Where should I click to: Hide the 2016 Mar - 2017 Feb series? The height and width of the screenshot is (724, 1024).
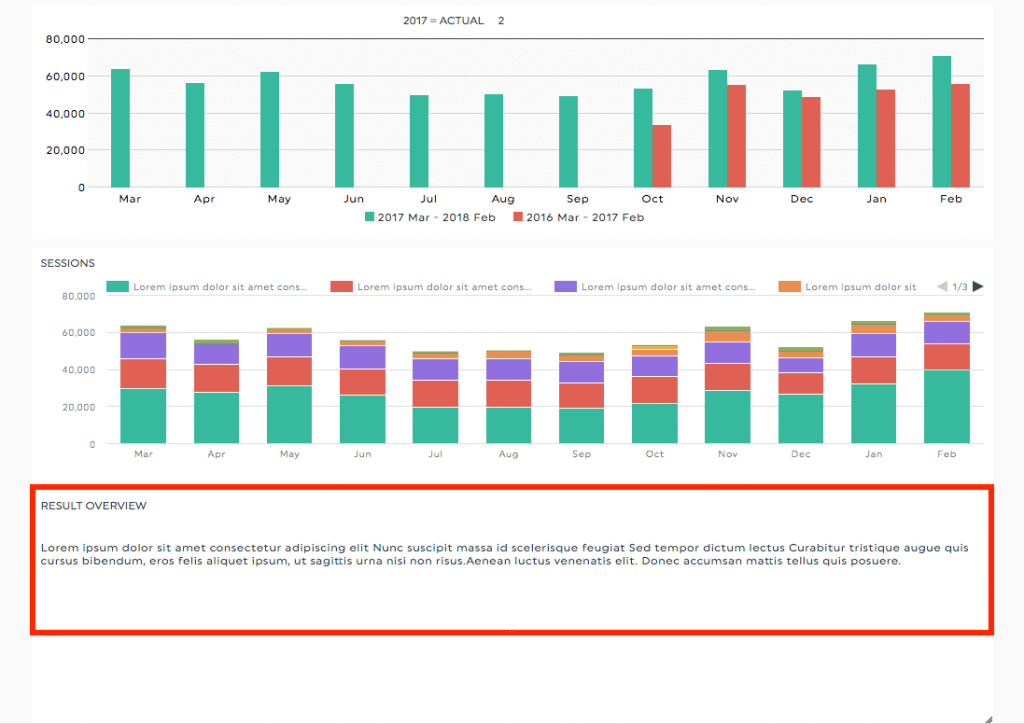coord(578,217)
